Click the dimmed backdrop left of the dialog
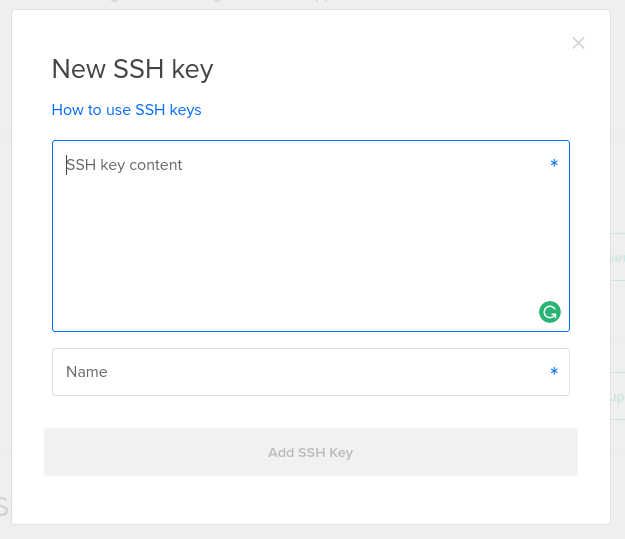 pyautogui.click(x=5, y=250)
